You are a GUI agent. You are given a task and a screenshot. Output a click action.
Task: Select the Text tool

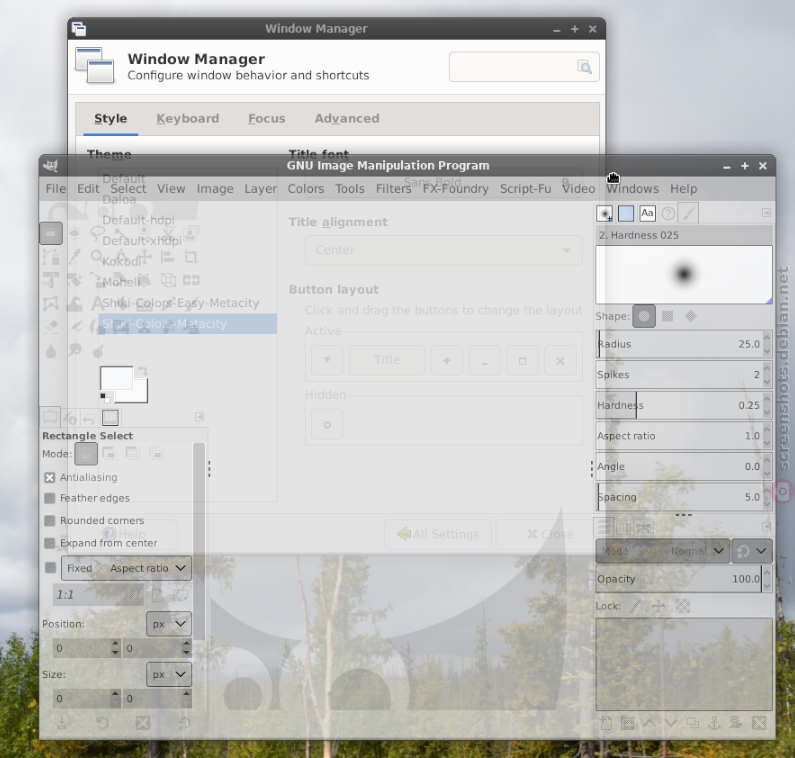click(x=96, y=304)
